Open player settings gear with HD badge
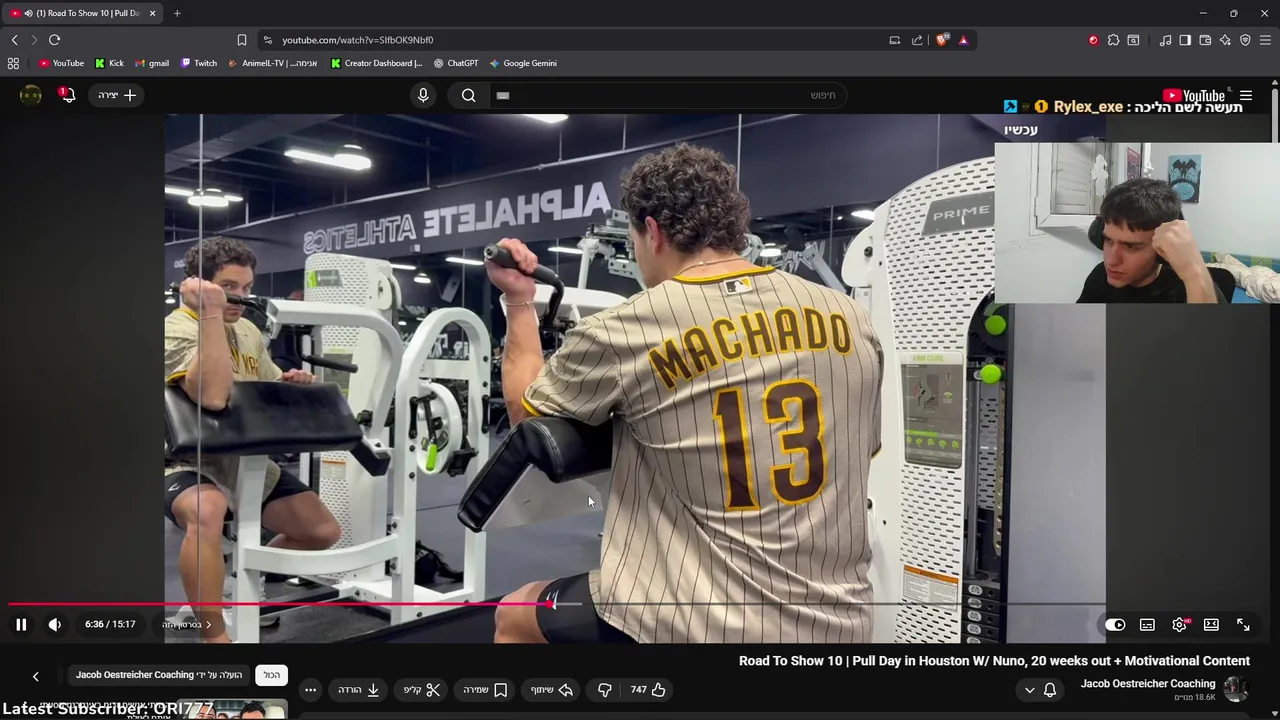1280x720 pixels. [1180, 624]
